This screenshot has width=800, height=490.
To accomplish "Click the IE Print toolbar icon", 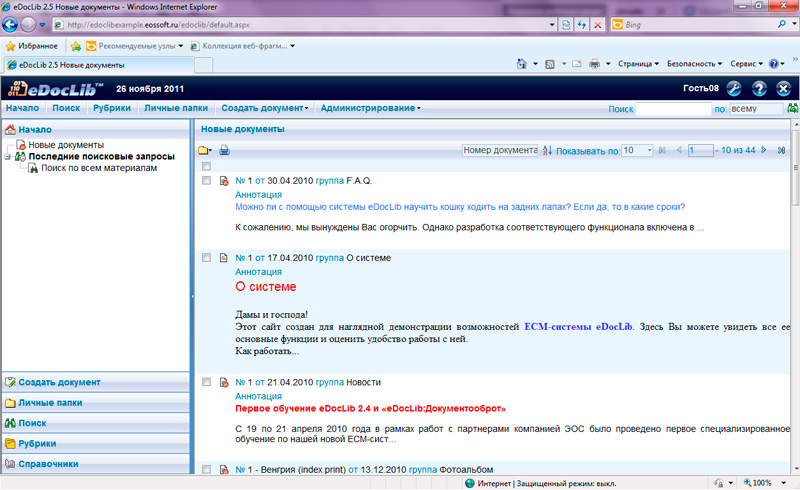I will click(x=594, y=64).
